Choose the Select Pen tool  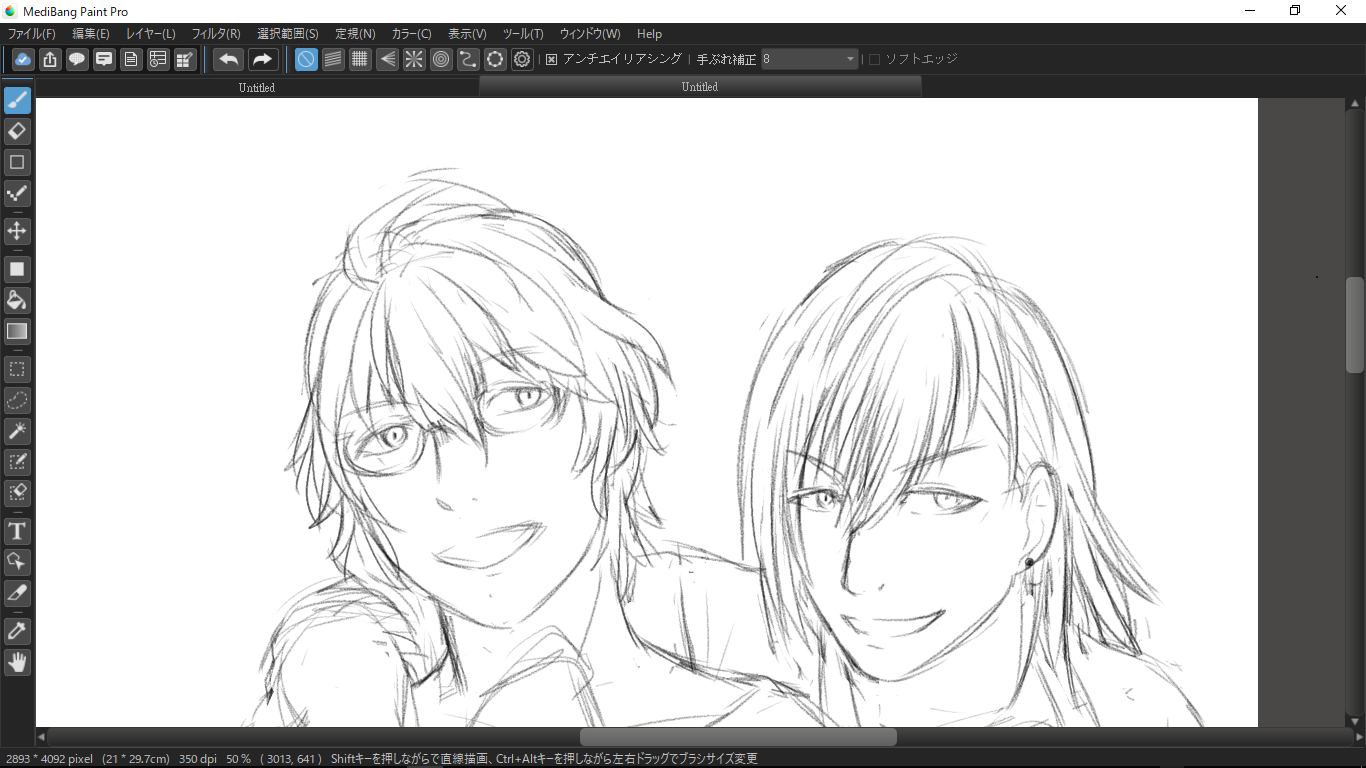17,462
